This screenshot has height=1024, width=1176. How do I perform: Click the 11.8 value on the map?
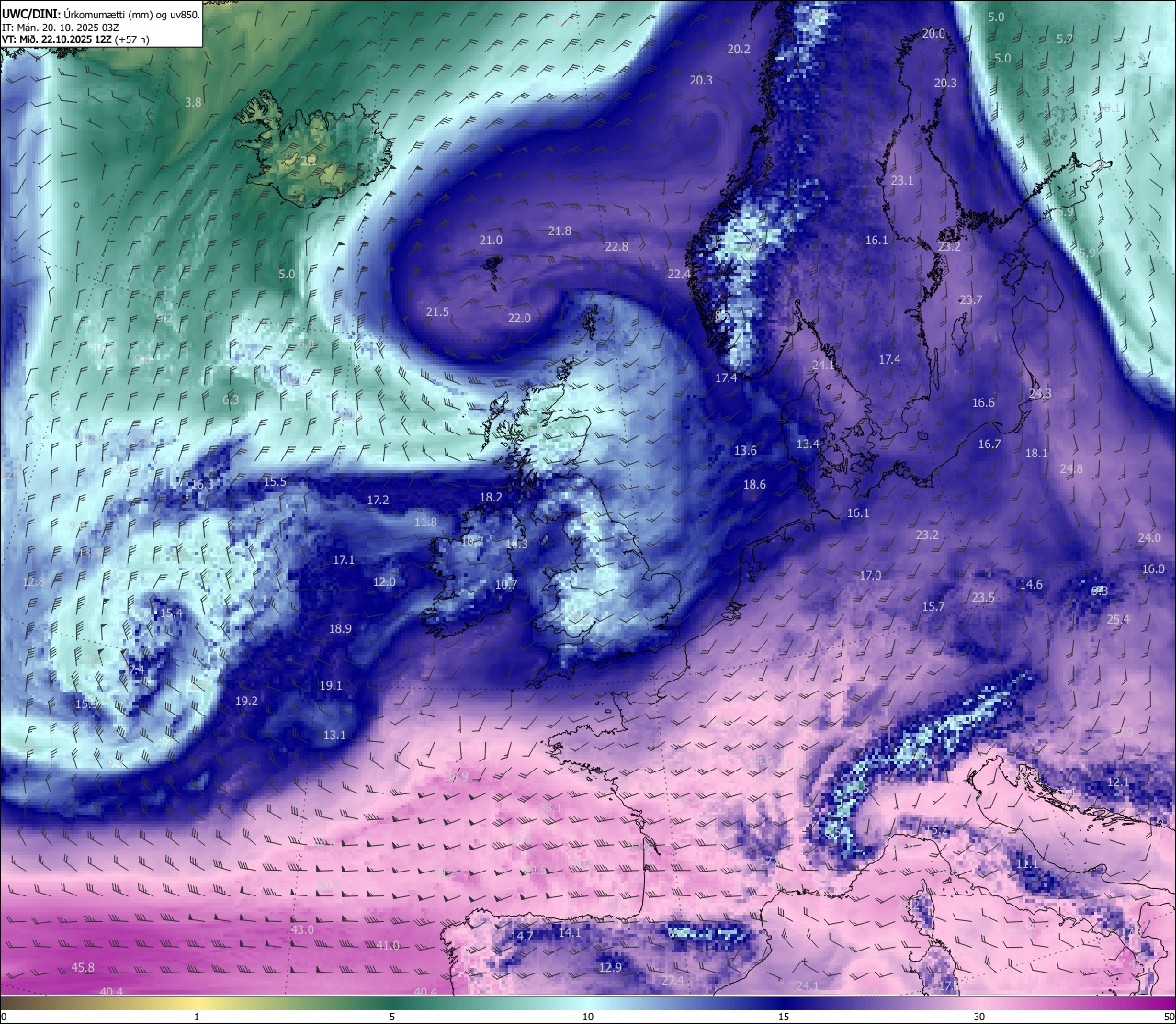[x=425, y=523]
